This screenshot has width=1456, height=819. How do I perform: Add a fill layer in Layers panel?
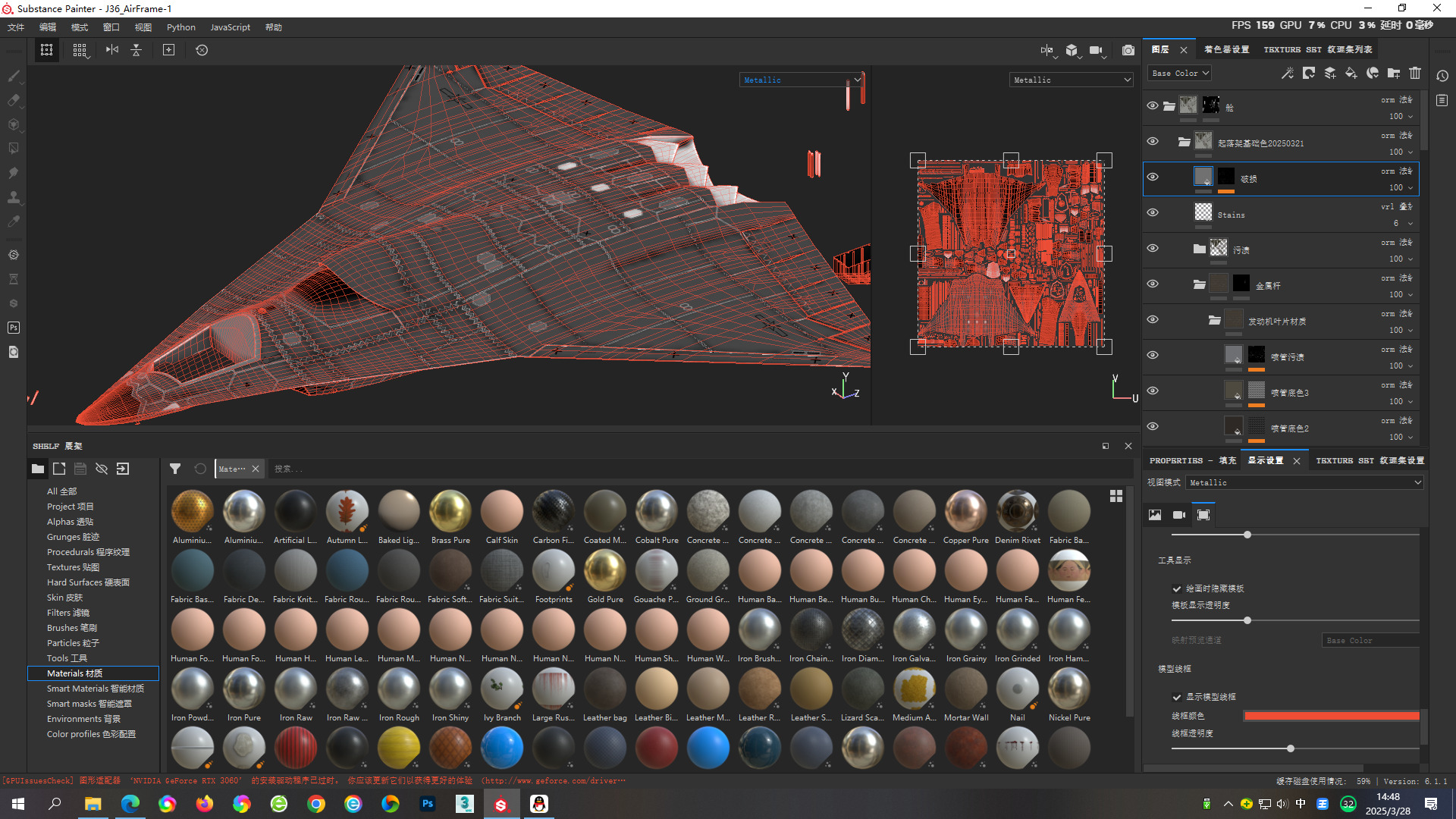click(1351, 74)
